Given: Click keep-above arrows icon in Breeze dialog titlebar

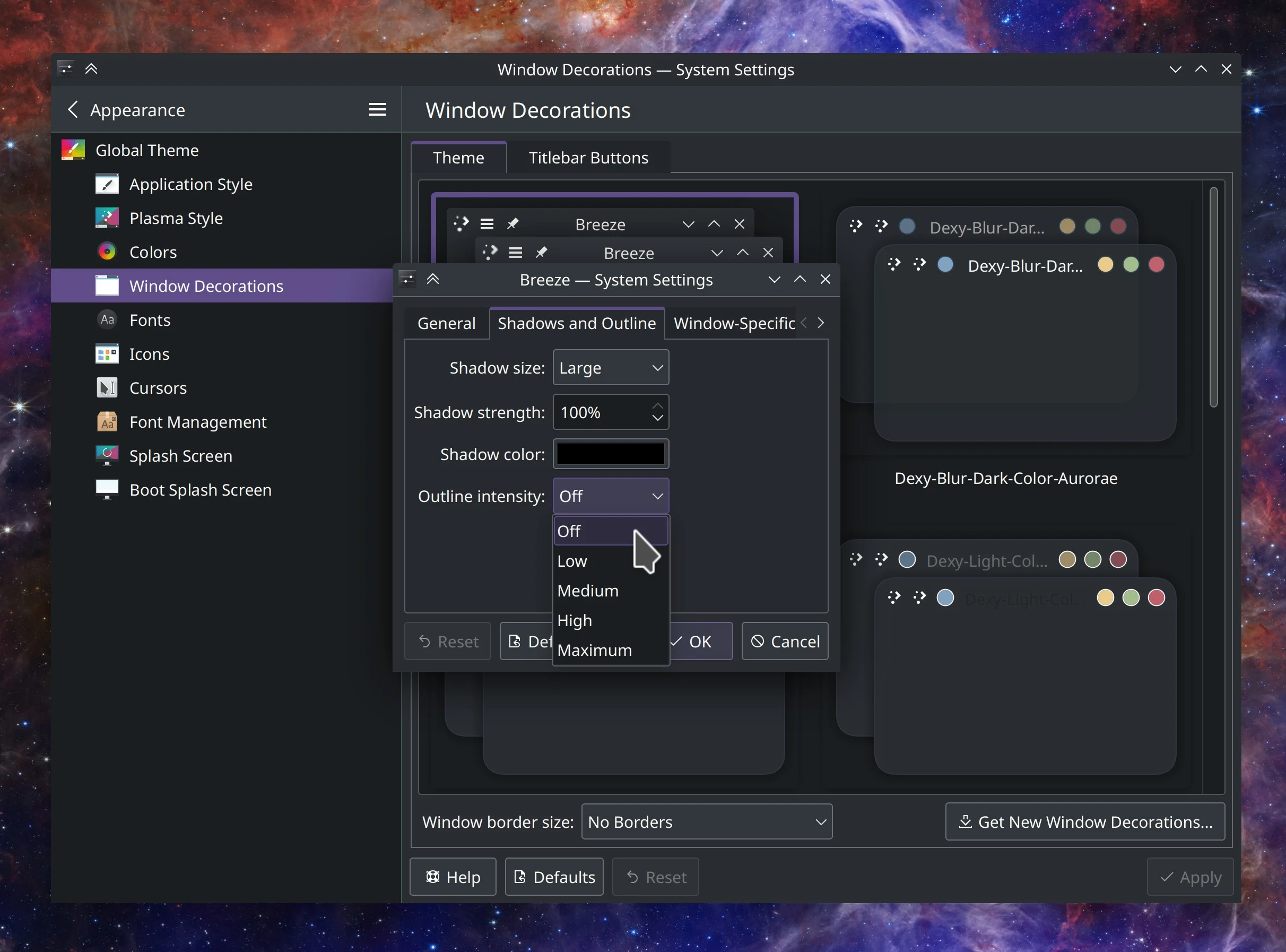Looking at the screenshot, I should (x=433, y=280).
